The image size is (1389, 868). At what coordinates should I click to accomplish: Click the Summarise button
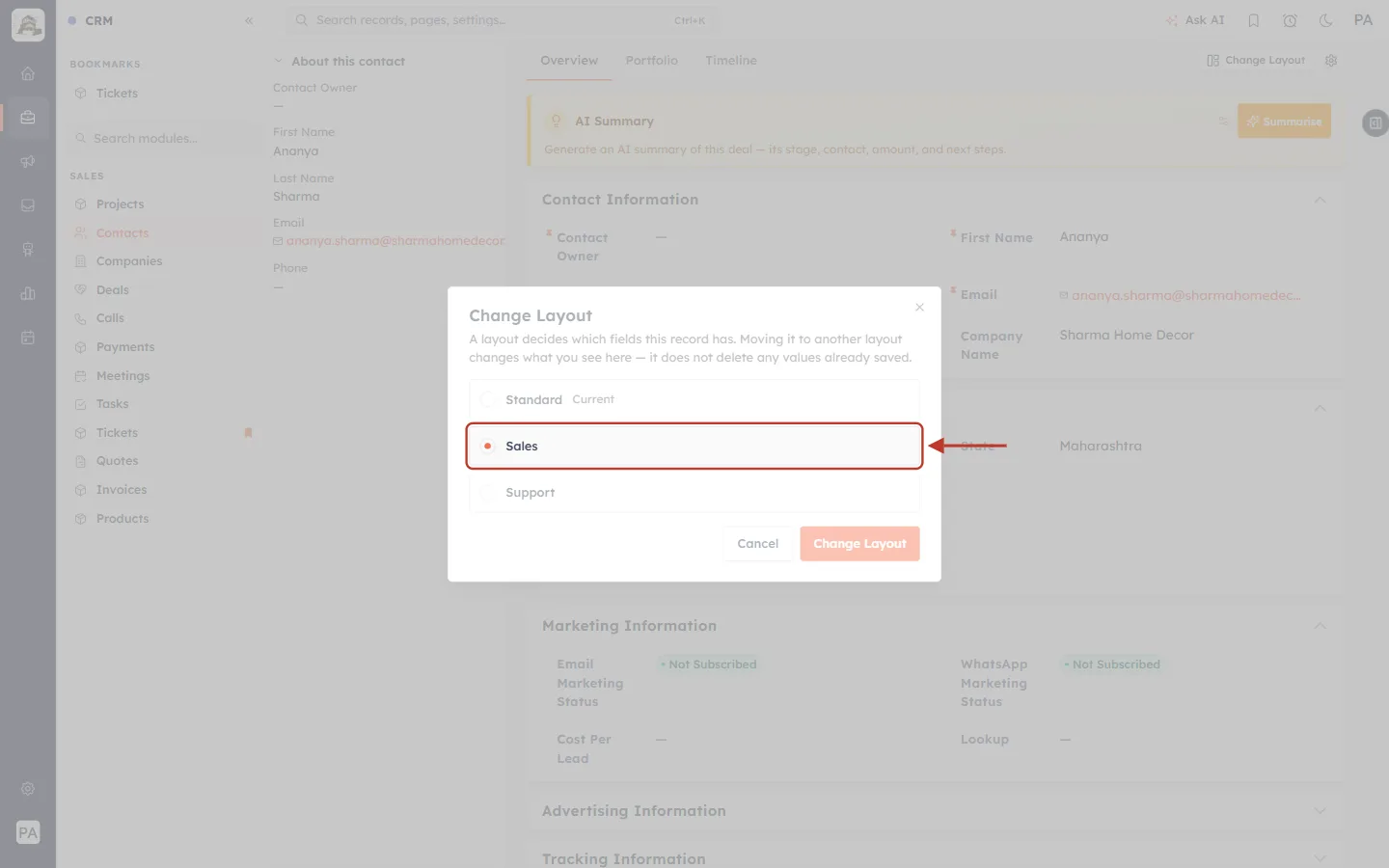[x=1284, y=122]
